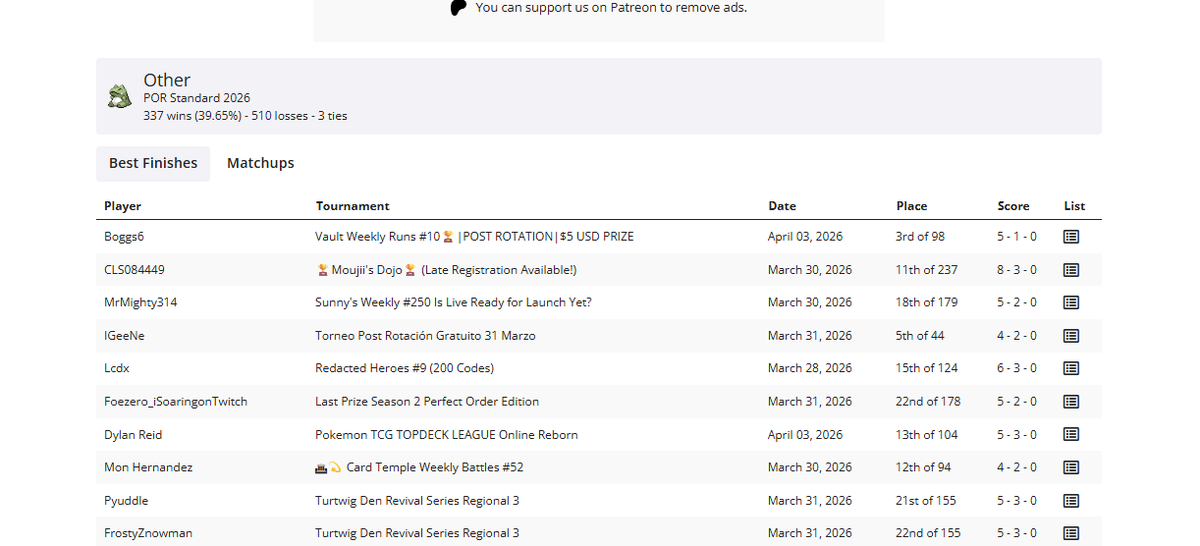
Task: Open player Pyuddle profile
Action: (x=126, y=501)
